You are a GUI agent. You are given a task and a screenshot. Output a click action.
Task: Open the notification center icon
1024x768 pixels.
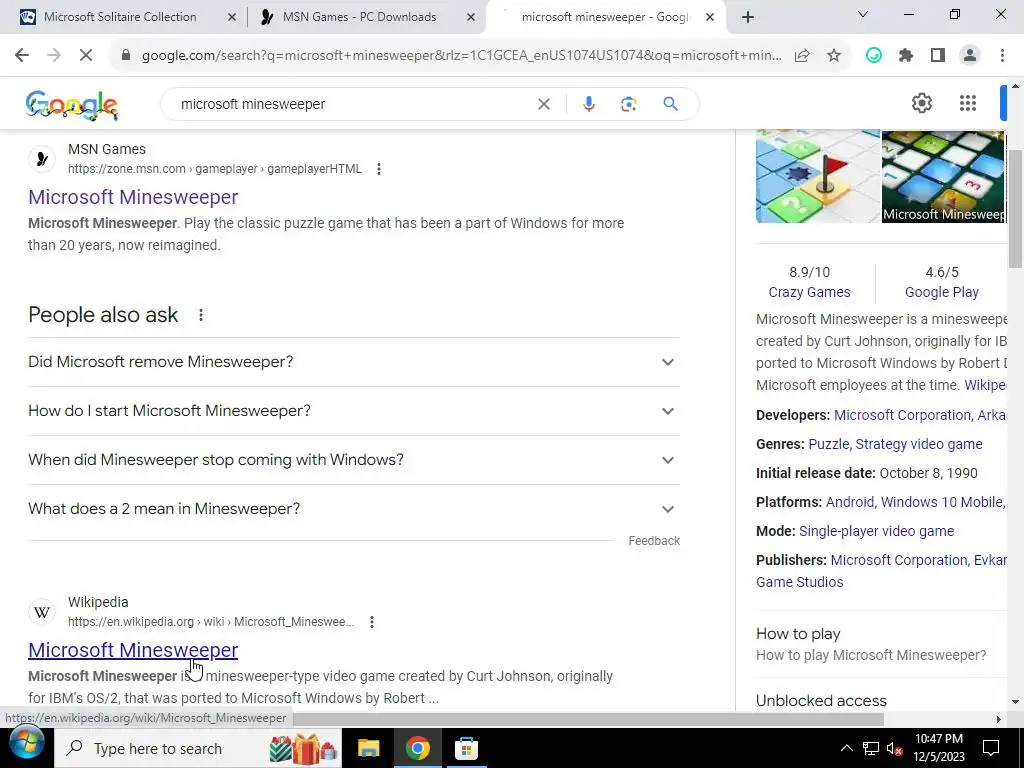[x=991, y=748]
